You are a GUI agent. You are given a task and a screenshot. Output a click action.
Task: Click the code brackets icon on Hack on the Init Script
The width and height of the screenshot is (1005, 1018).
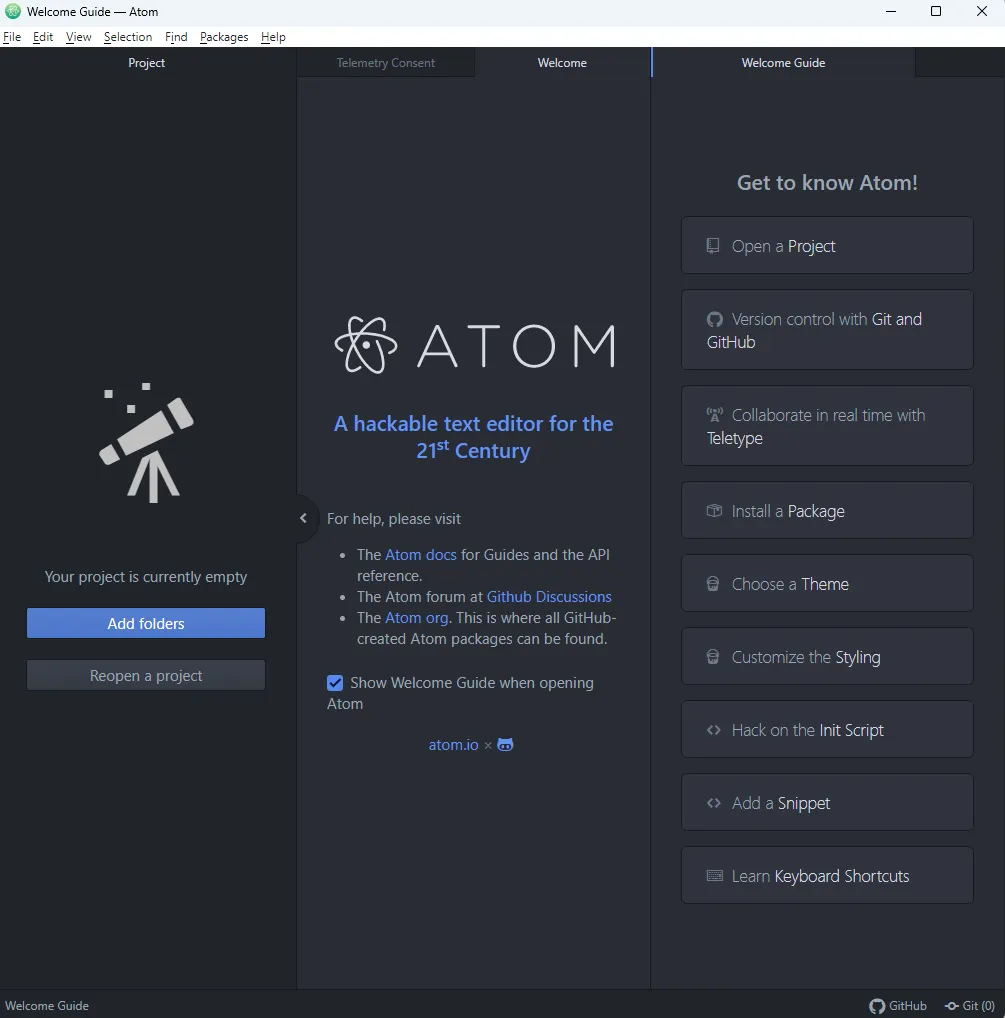[x=714, y=729]
